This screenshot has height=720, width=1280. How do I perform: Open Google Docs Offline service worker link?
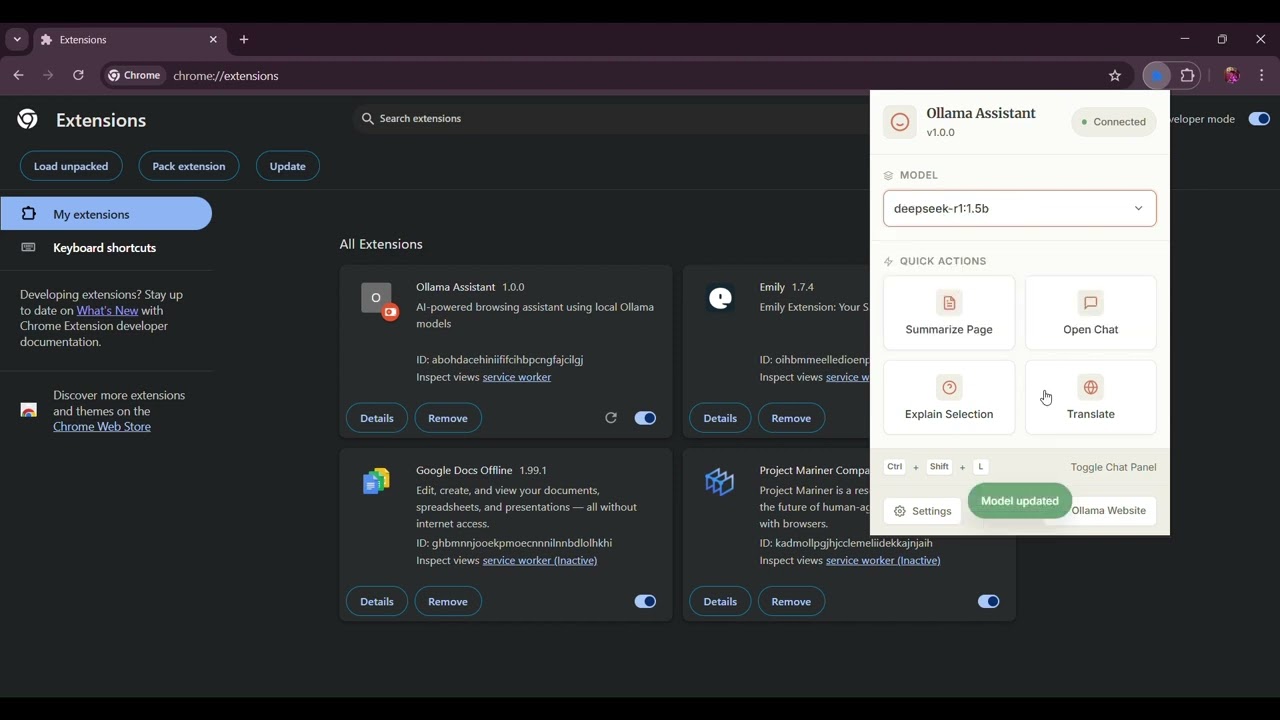click(x=540, y=561)
